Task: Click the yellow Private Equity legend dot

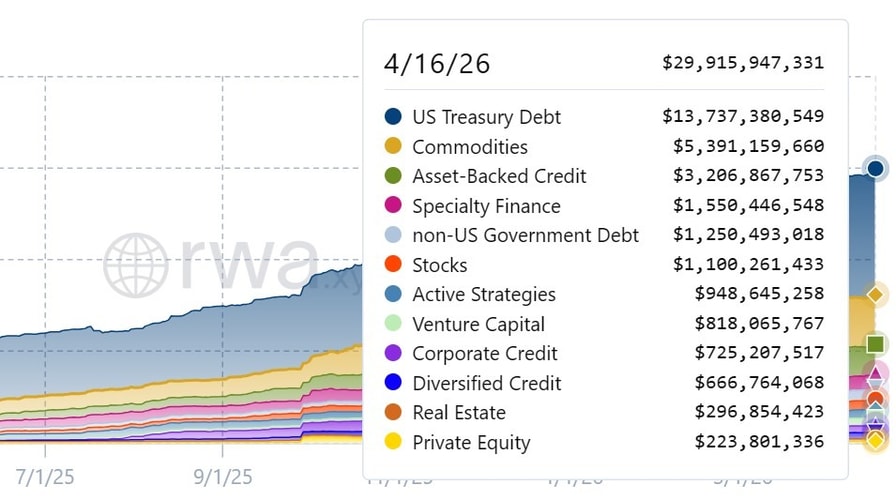Action: (393, 442)
